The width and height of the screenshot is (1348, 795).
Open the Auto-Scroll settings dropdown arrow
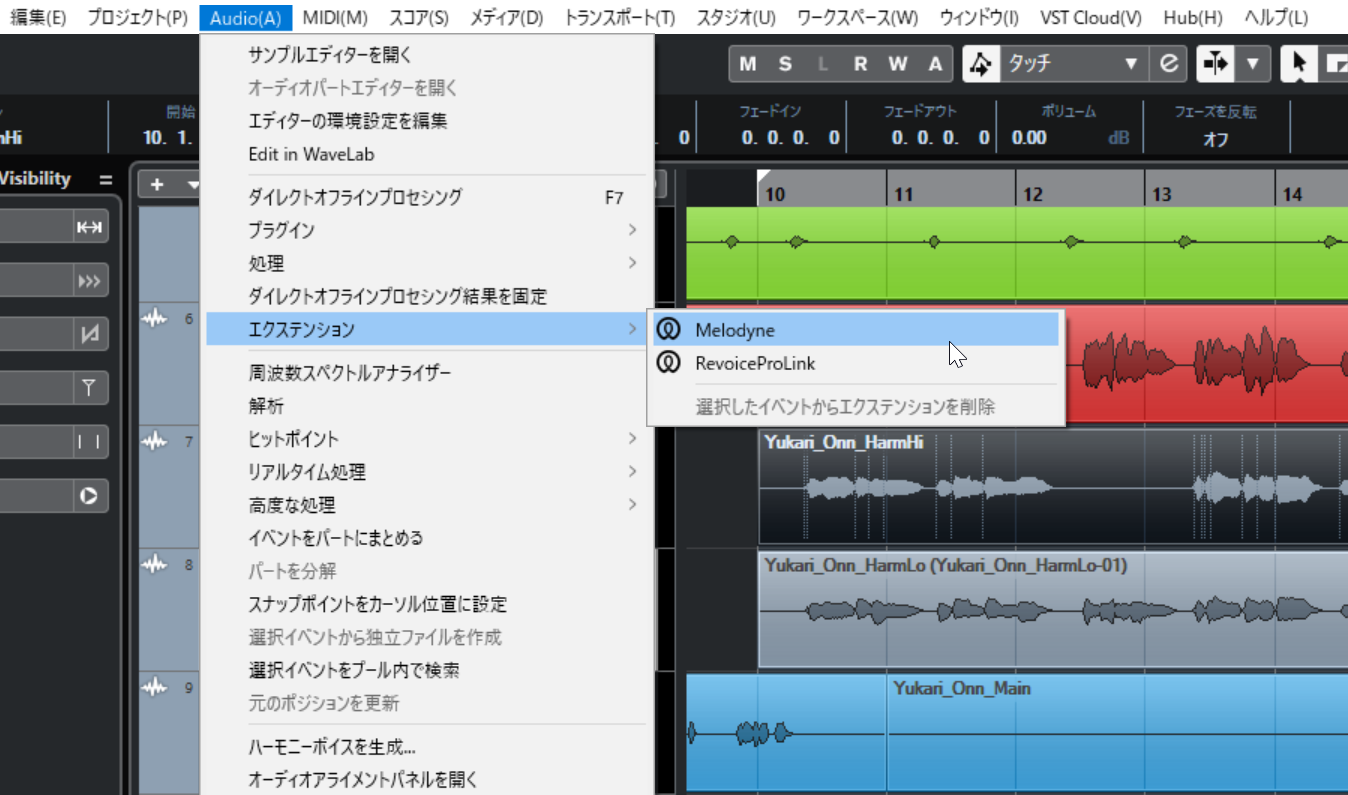(1252, 64)
